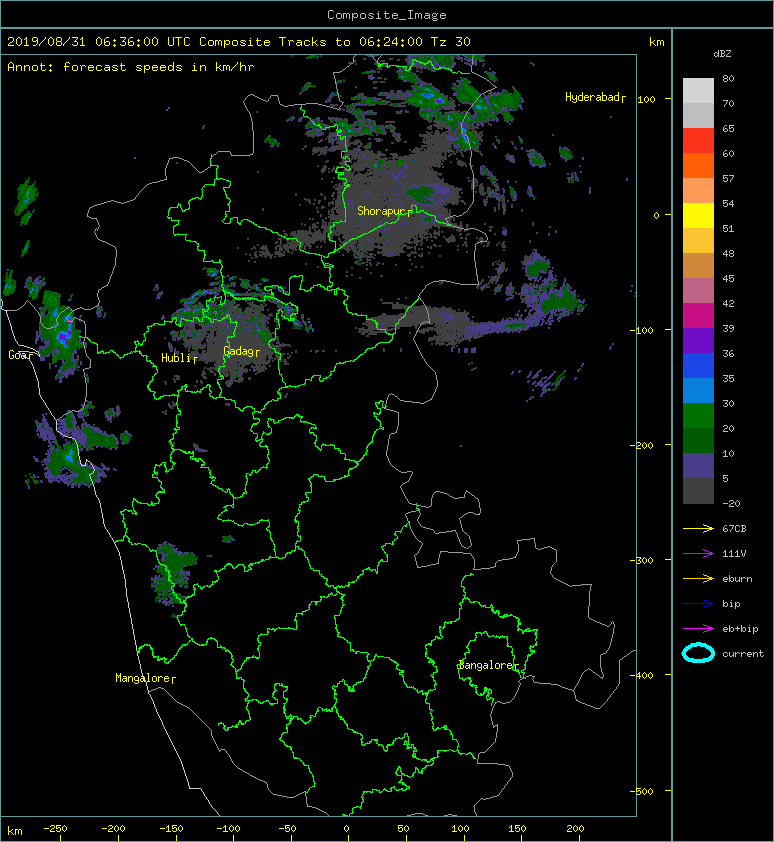
Task: Click the Annot forecast speeds annotation
Action: click(131, 67)
